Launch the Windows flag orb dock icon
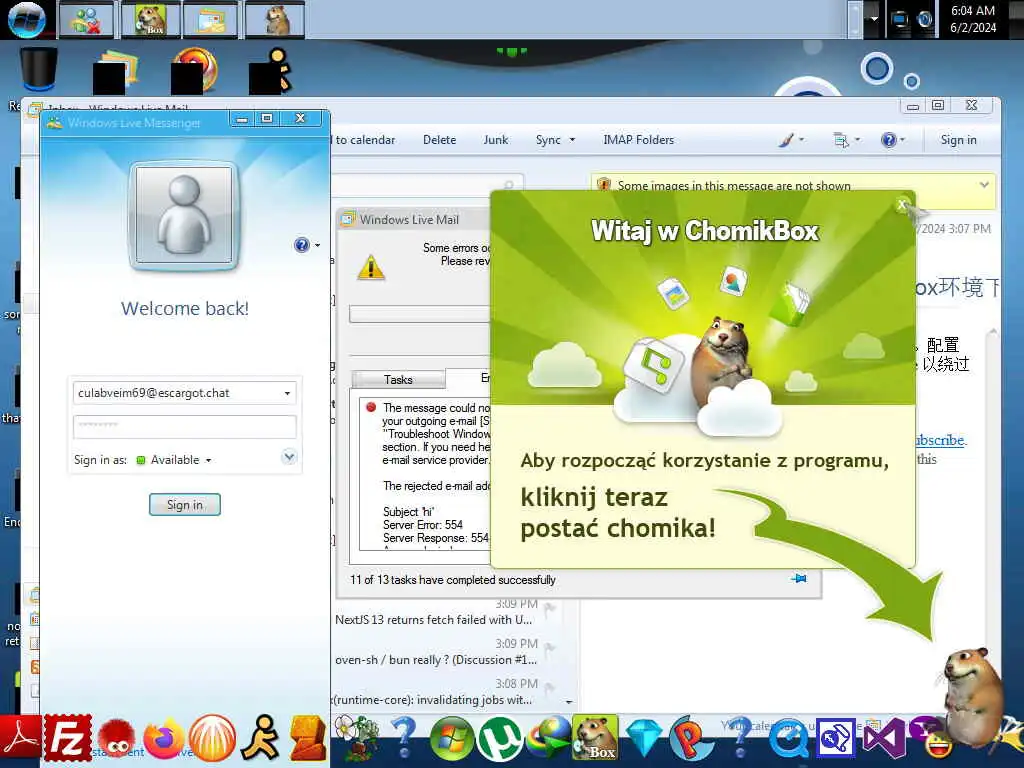This screenshot has height=768, width=1024. click(x=452, y=739)
